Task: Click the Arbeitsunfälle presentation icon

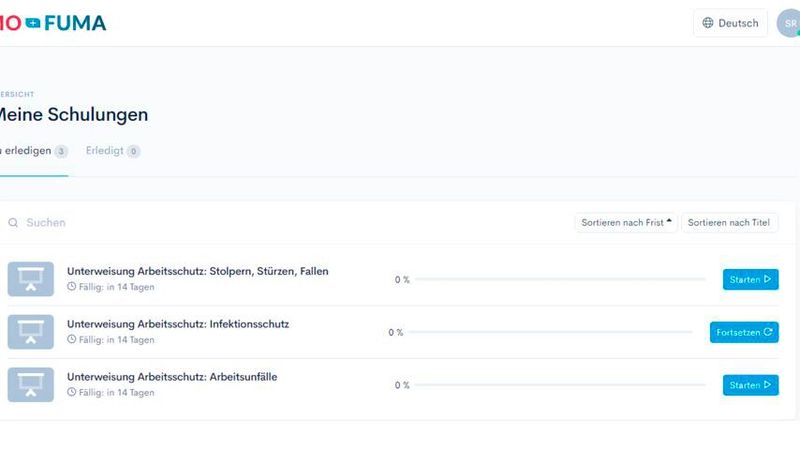Action: tap(30, 385)
